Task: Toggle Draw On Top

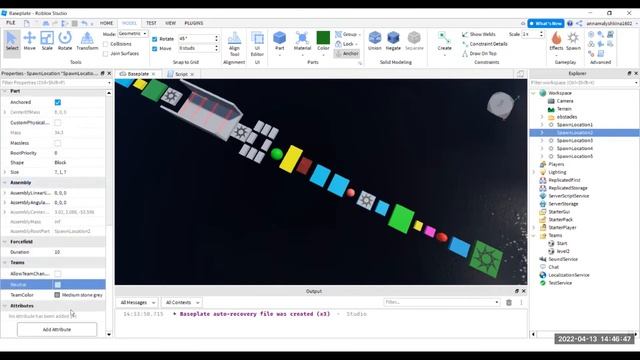Action: coord(479,53)
